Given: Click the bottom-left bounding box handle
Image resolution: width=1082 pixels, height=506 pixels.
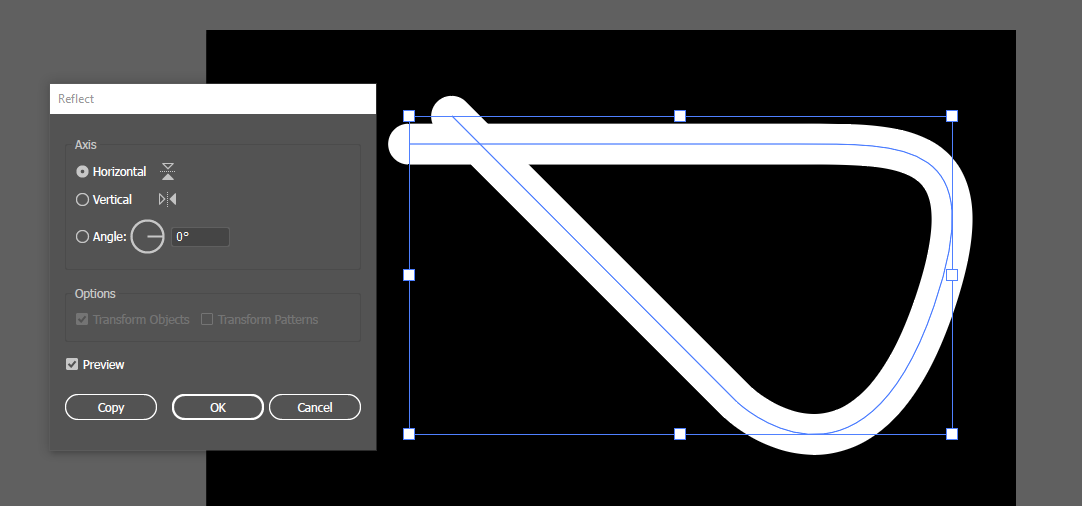Looking at the screenshot, I should pyautogui.click(x=409, y=434).
